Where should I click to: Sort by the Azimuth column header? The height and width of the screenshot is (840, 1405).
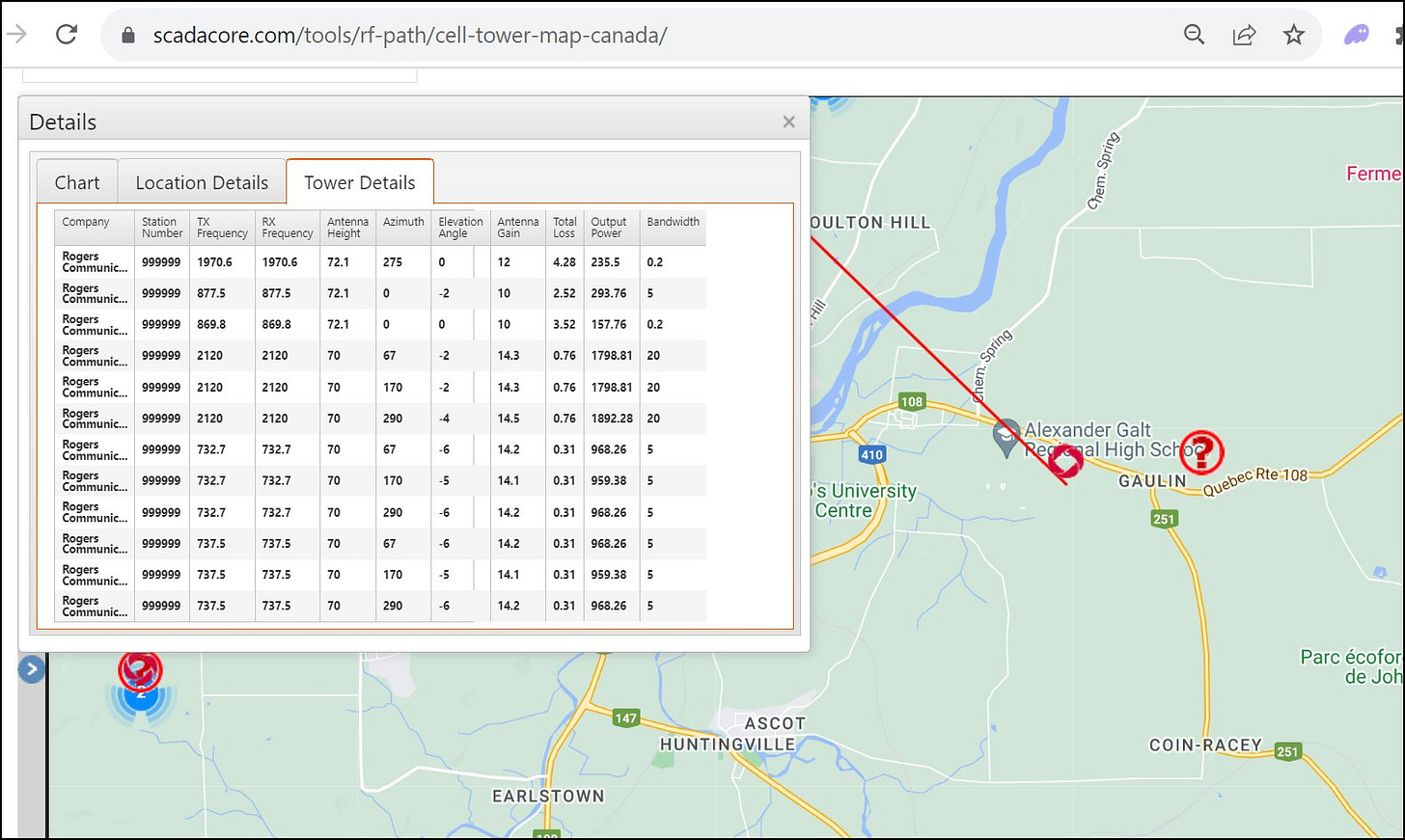point(403,228)
